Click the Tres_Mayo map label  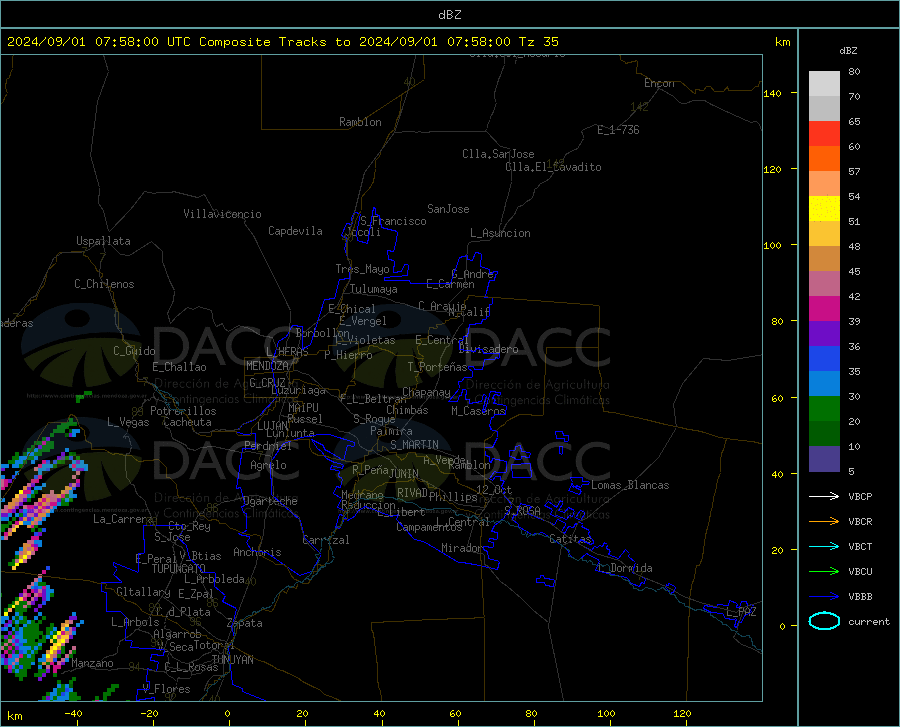coord(362,269)
